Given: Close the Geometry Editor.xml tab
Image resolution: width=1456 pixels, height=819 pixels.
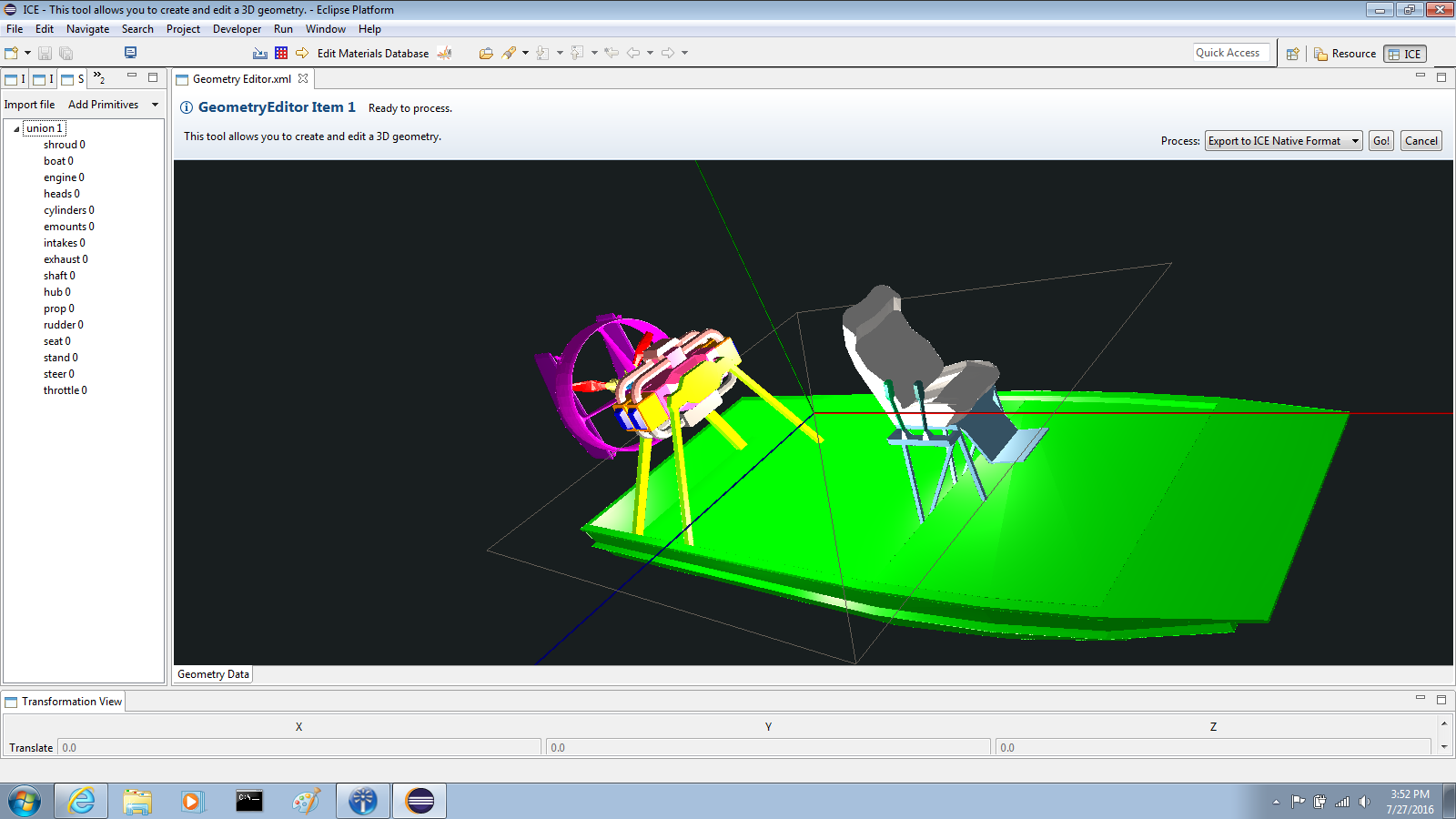Looking at the screenshot, I should tap(303, 79).
